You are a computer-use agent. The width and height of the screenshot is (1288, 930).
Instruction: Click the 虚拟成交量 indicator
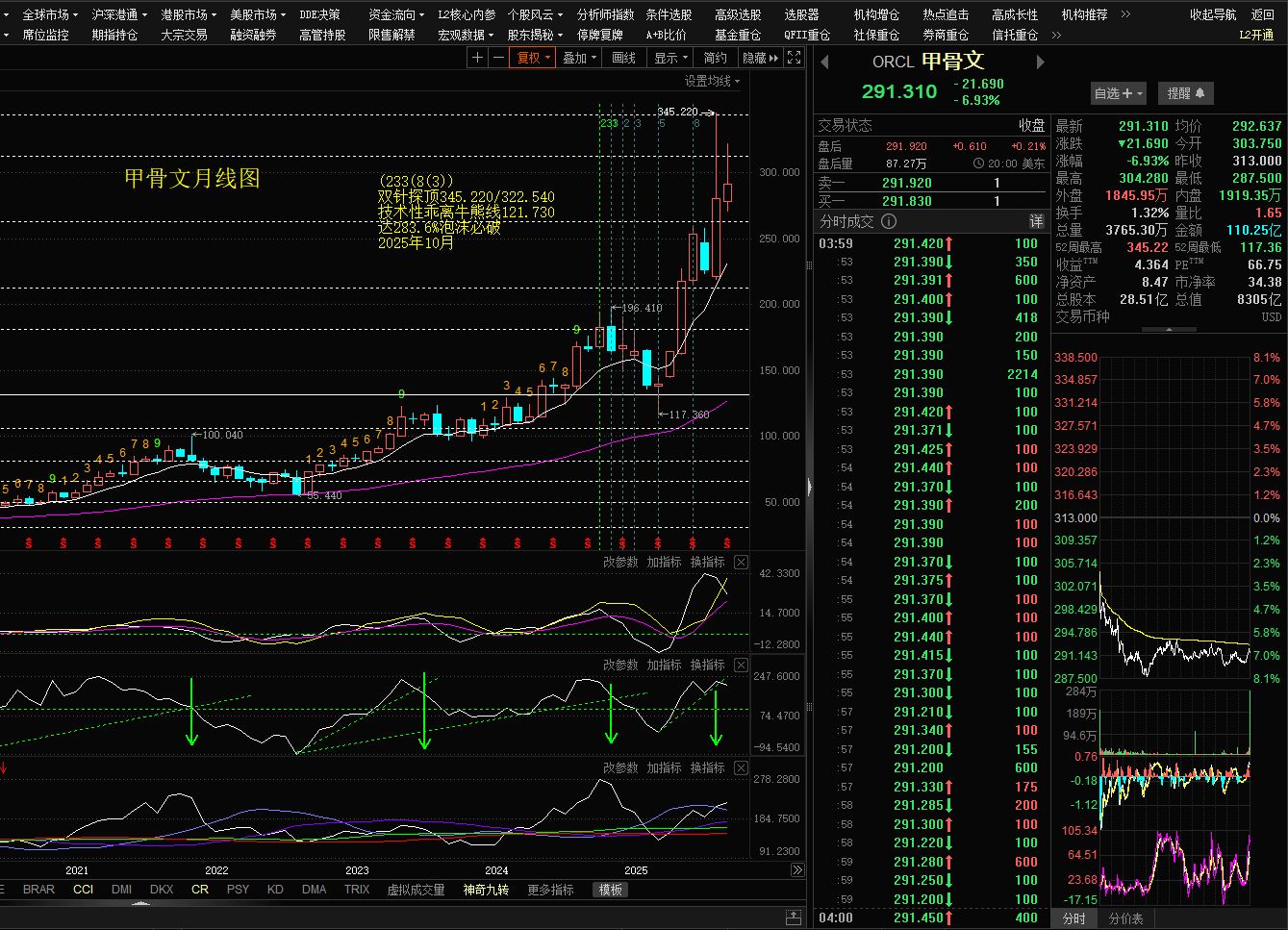[x=416, y=890]
